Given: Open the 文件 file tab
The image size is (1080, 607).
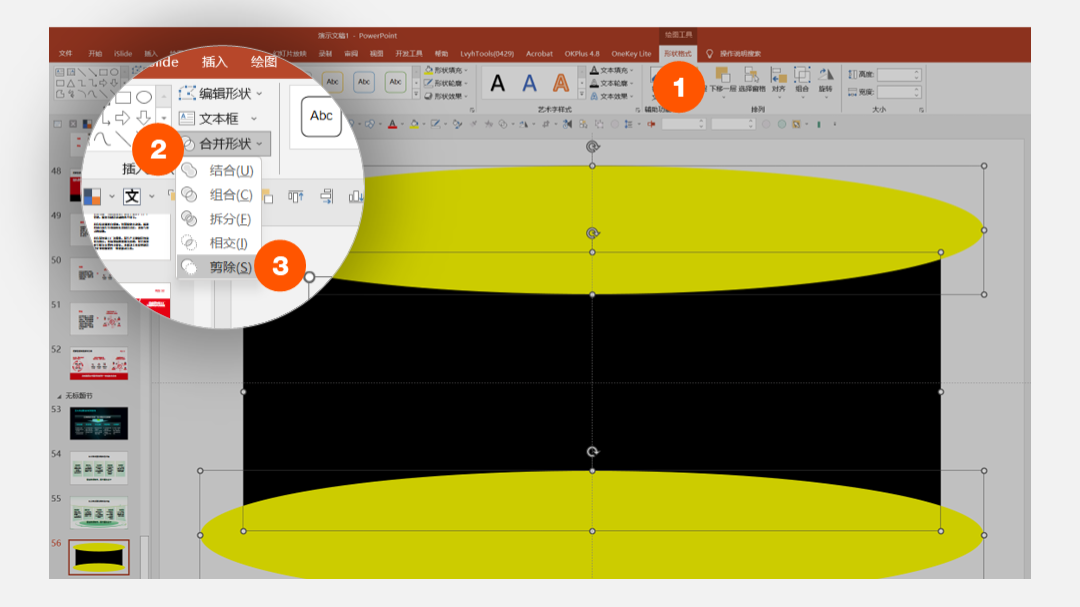Looking at the screenshot, I should tap(65, 54).
